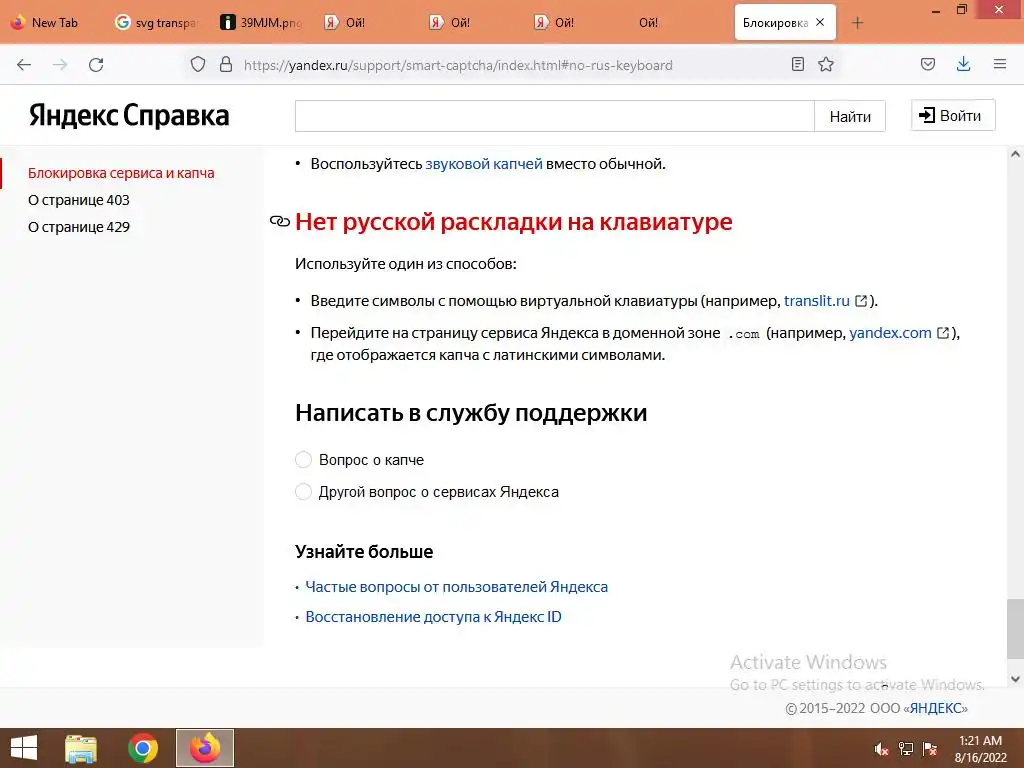Launch Google Chrome from the taskbar
The height and width of the screenshot is (768, 1024).
click(143, 748)
